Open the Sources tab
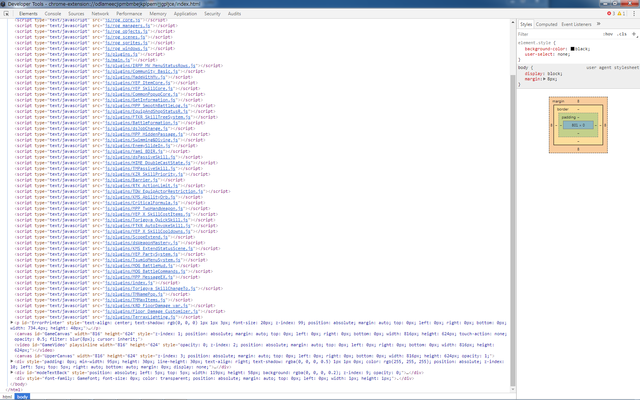 point(76,13)
